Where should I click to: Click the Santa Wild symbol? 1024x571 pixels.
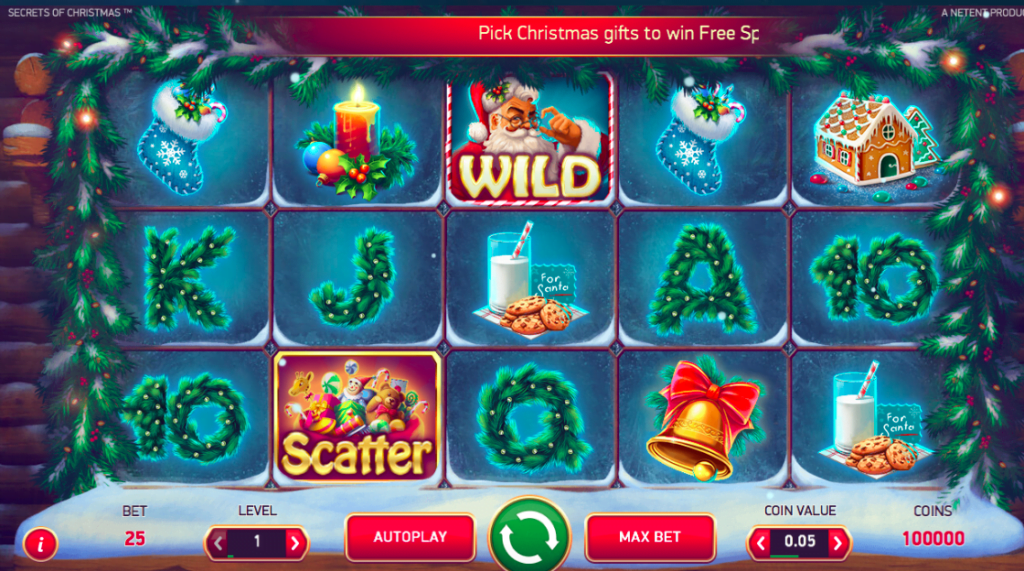tap(530, 139)
